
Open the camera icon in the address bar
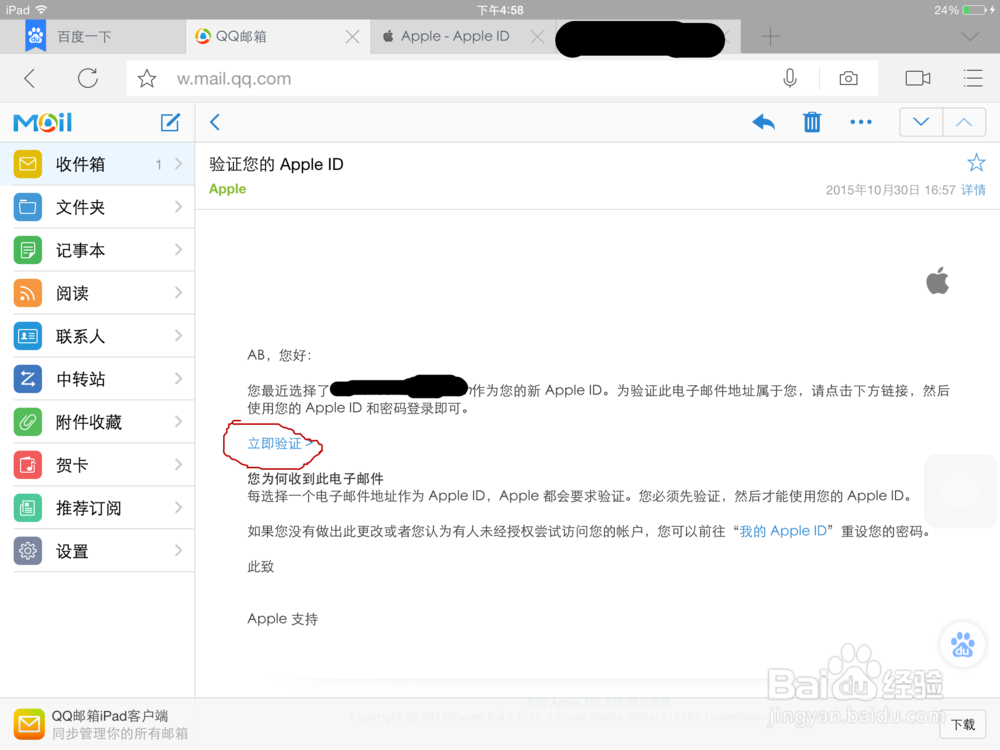[848, 78]
